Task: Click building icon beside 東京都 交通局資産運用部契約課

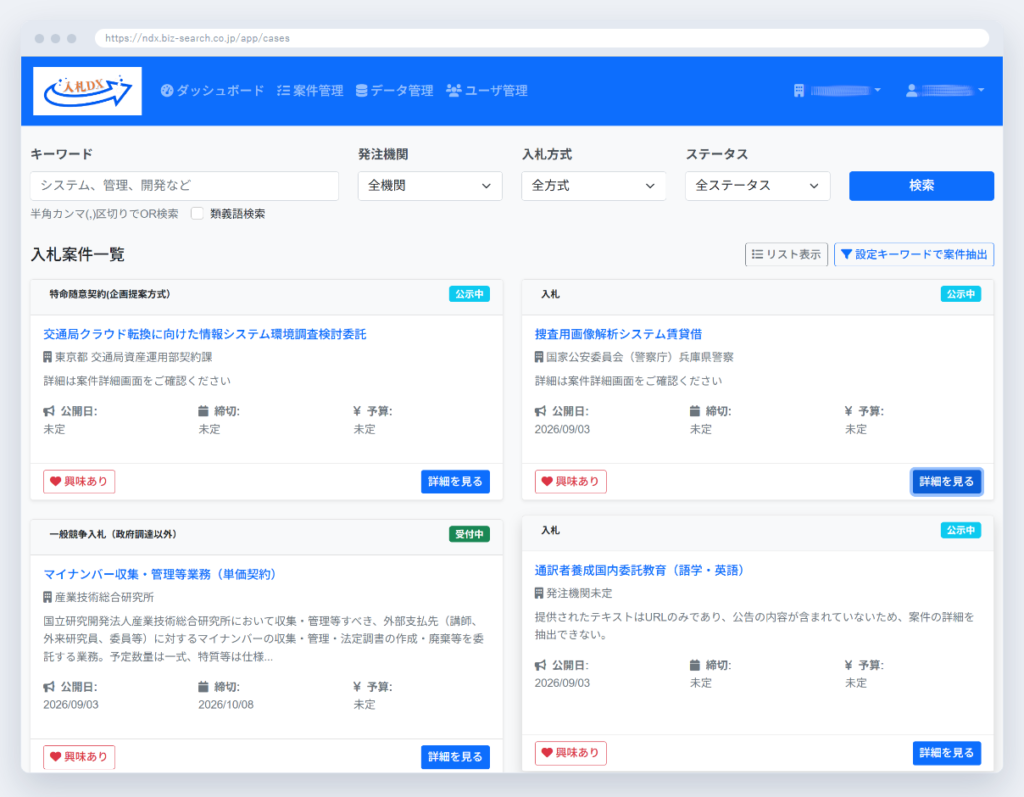Action: coord(48,357)
